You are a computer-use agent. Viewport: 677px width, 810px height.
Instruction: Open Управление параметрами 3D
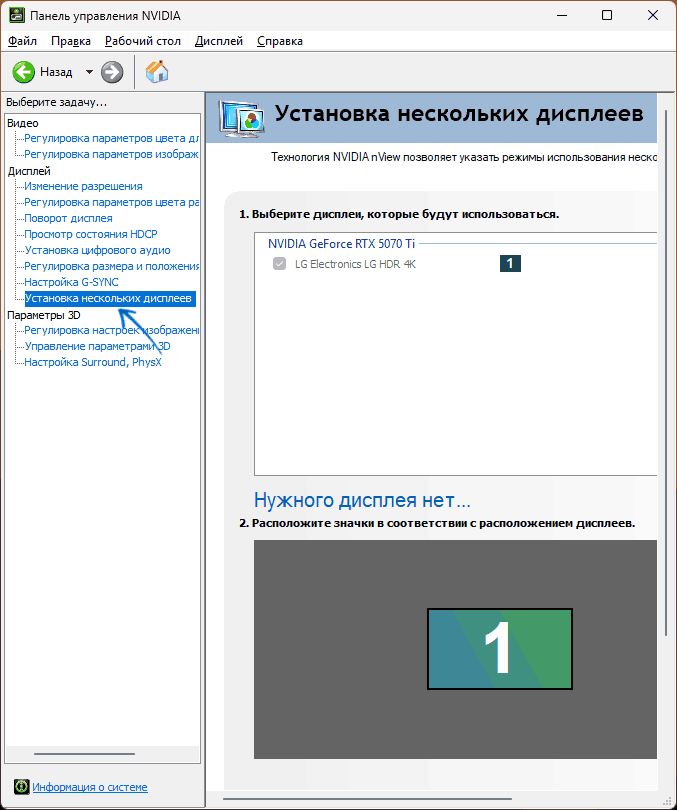coord(98,346)
